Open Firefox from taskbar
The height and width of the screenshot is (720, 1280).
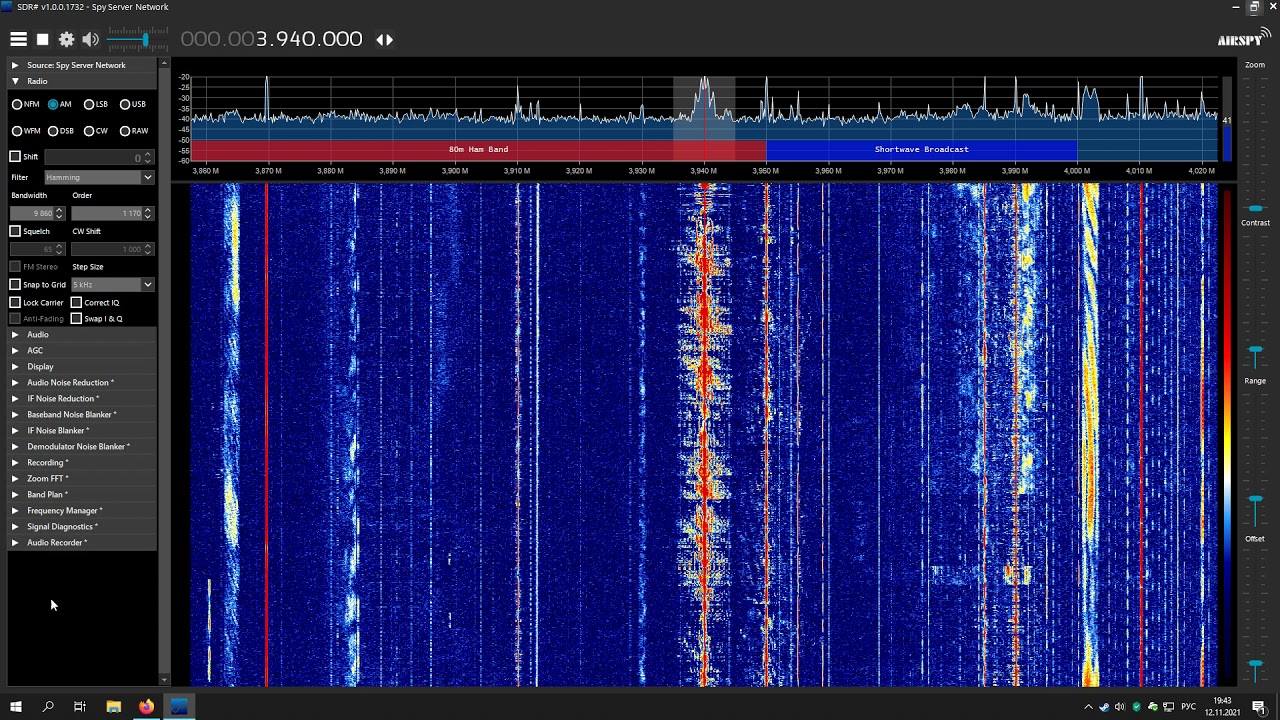click(146, 707)
